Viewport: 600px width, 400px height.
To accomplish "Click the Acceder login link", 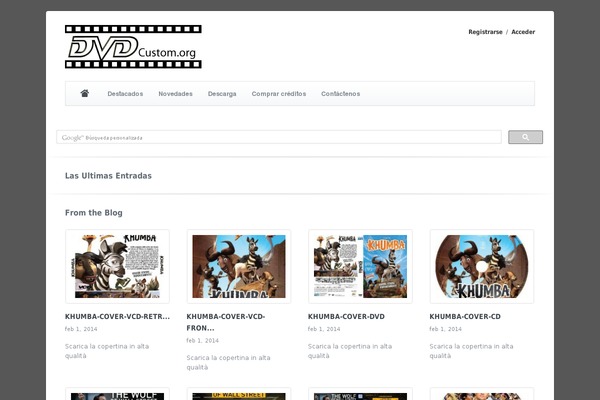I will [523, 32].
